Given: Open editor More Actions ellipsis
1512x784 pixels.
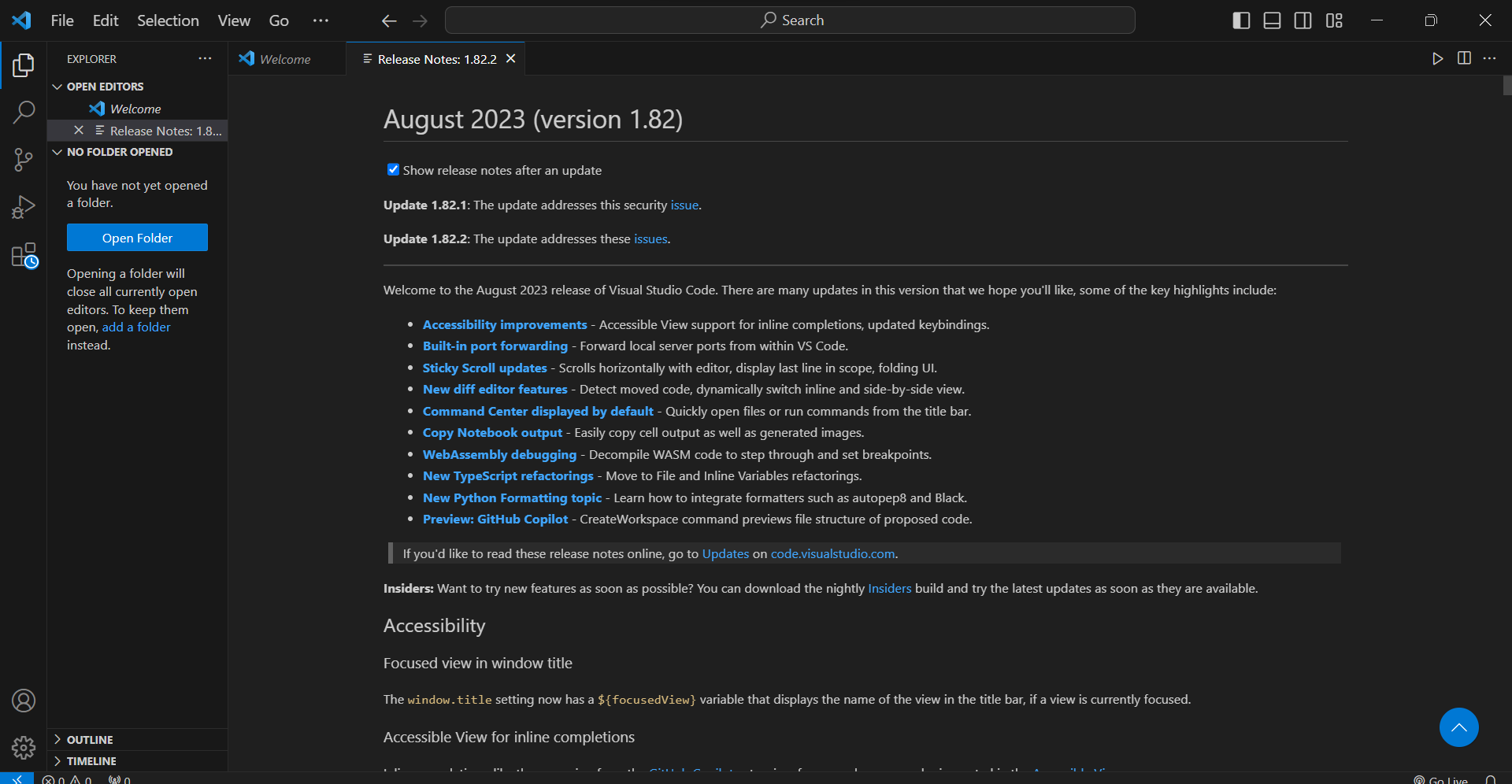Looking at the screenshot, I should click(x=1490, y=58).
